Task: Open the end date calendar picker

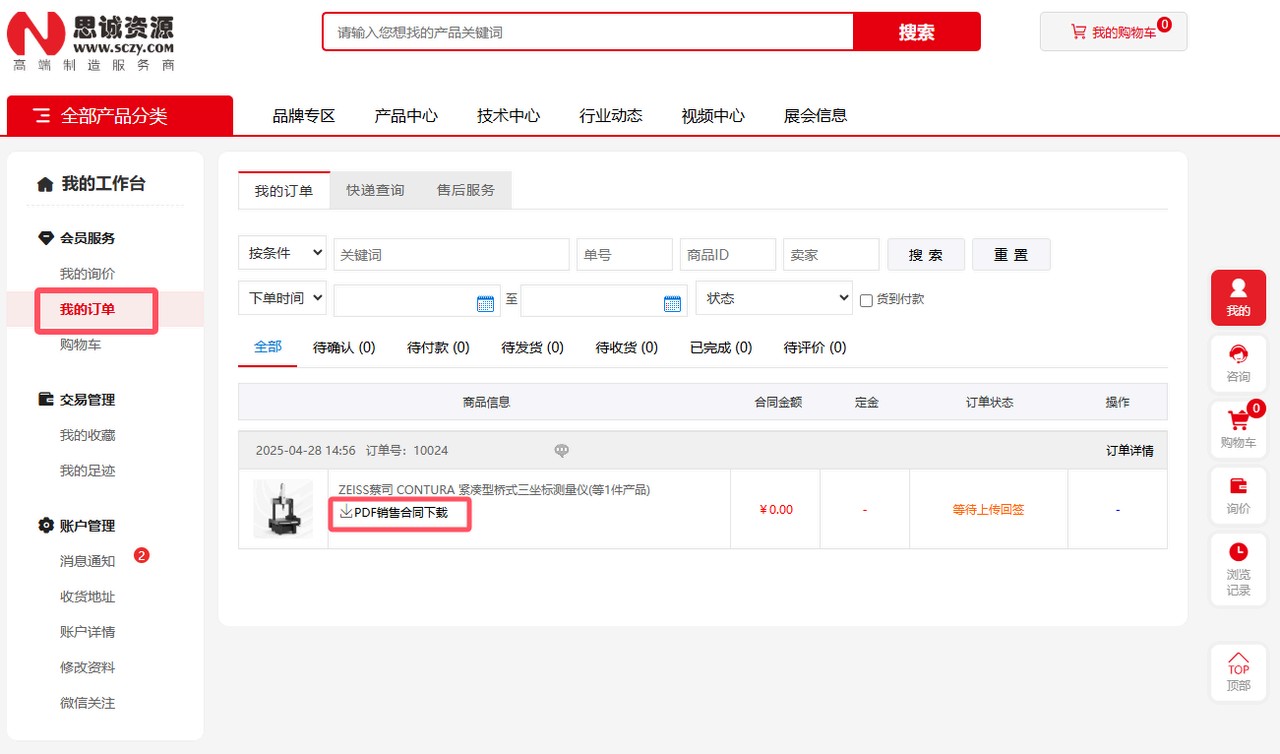Action: (673, 303)
